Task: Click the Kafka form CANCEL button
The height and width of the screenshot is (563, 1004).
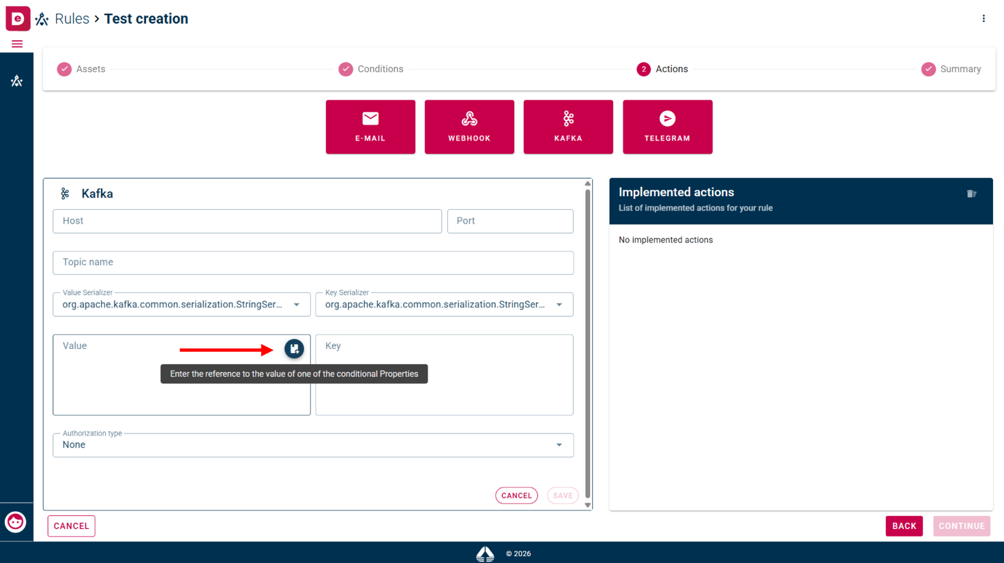Action: [516, 495]
